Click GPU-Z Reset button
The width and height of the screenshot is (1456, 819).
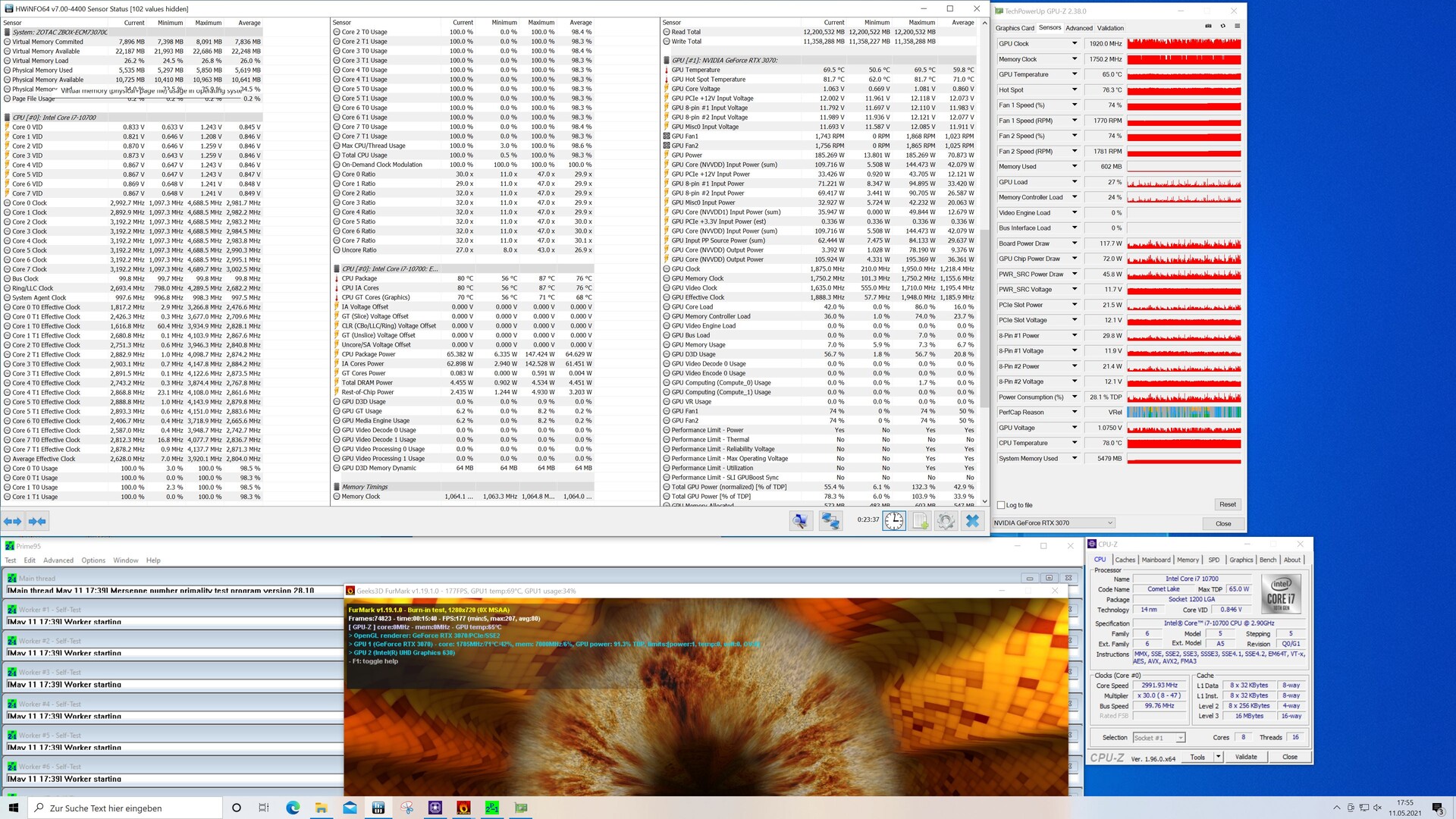1227,504
